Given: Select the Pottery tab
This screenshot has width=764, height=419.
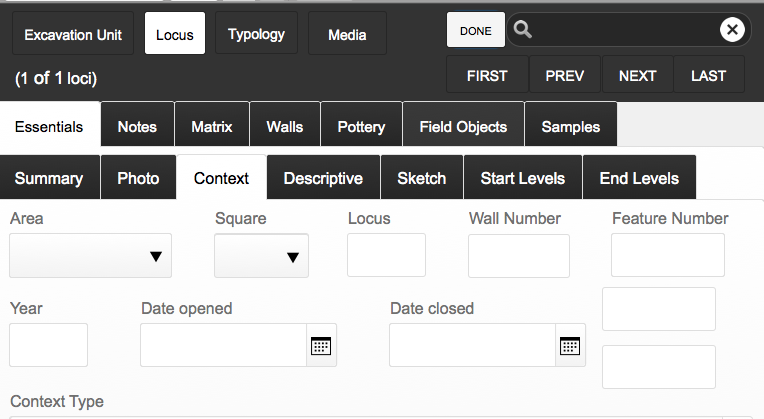Looking at the screenshot, I should click(362, 126).
